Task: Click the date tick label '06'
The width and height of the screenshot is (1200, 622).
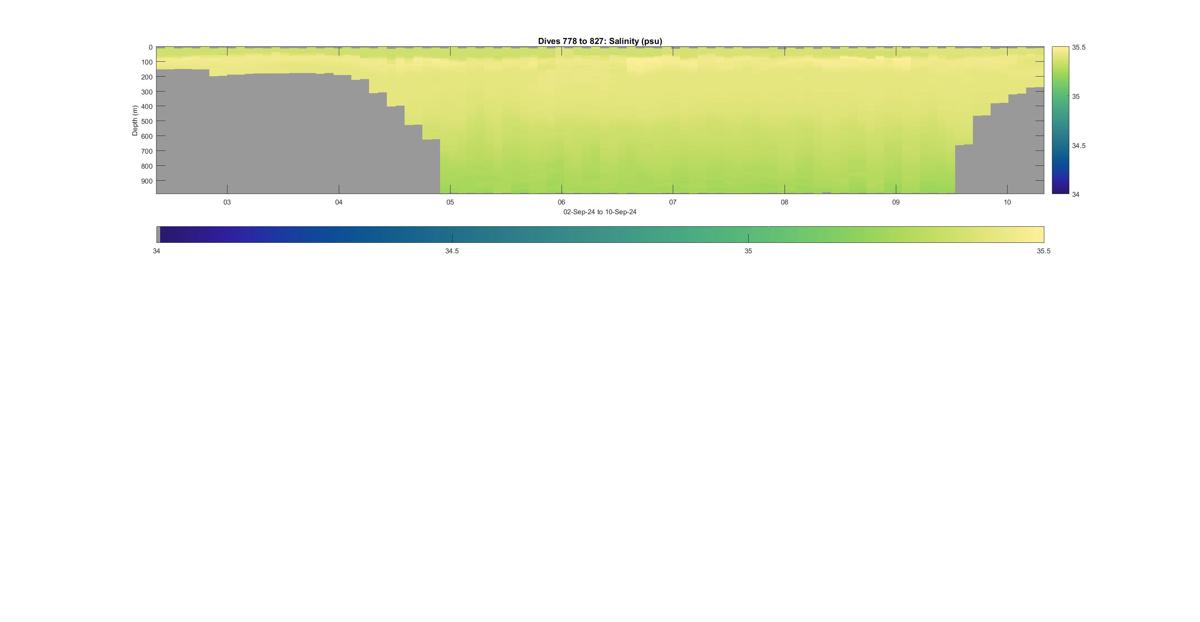Action: tap(562, 202)
